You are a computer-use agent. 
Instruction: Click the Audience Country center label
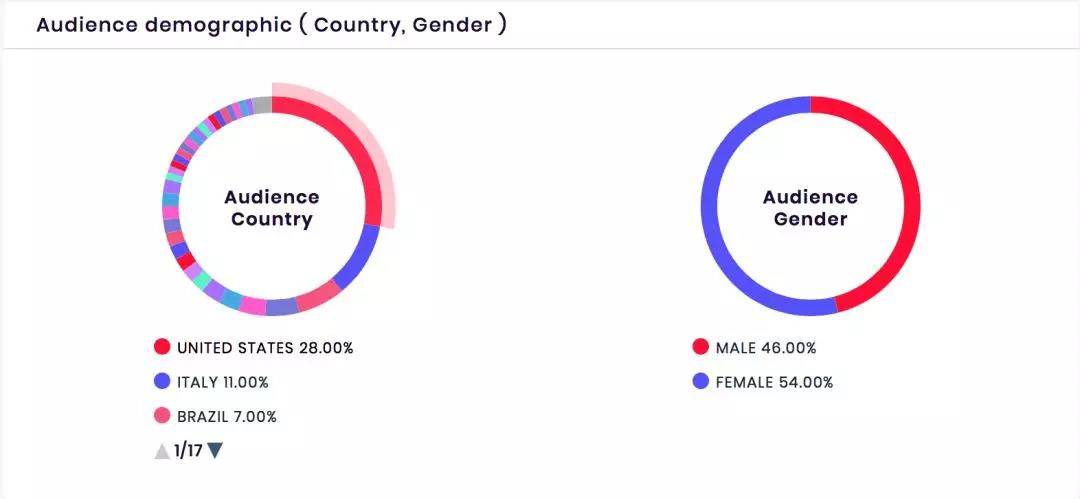pyautogui.click(x=272, y=208)
